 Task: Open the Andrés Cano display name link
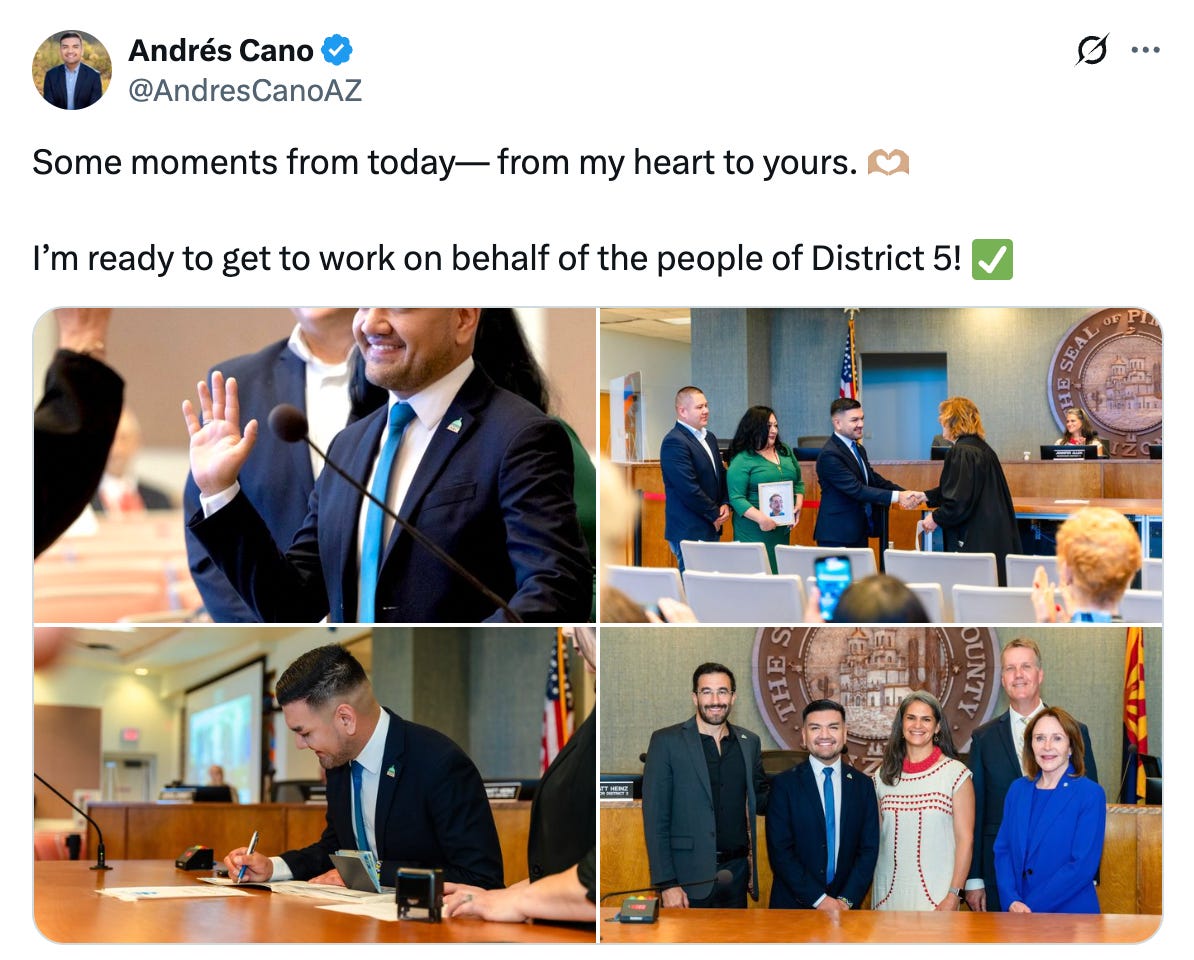point(221,50)
